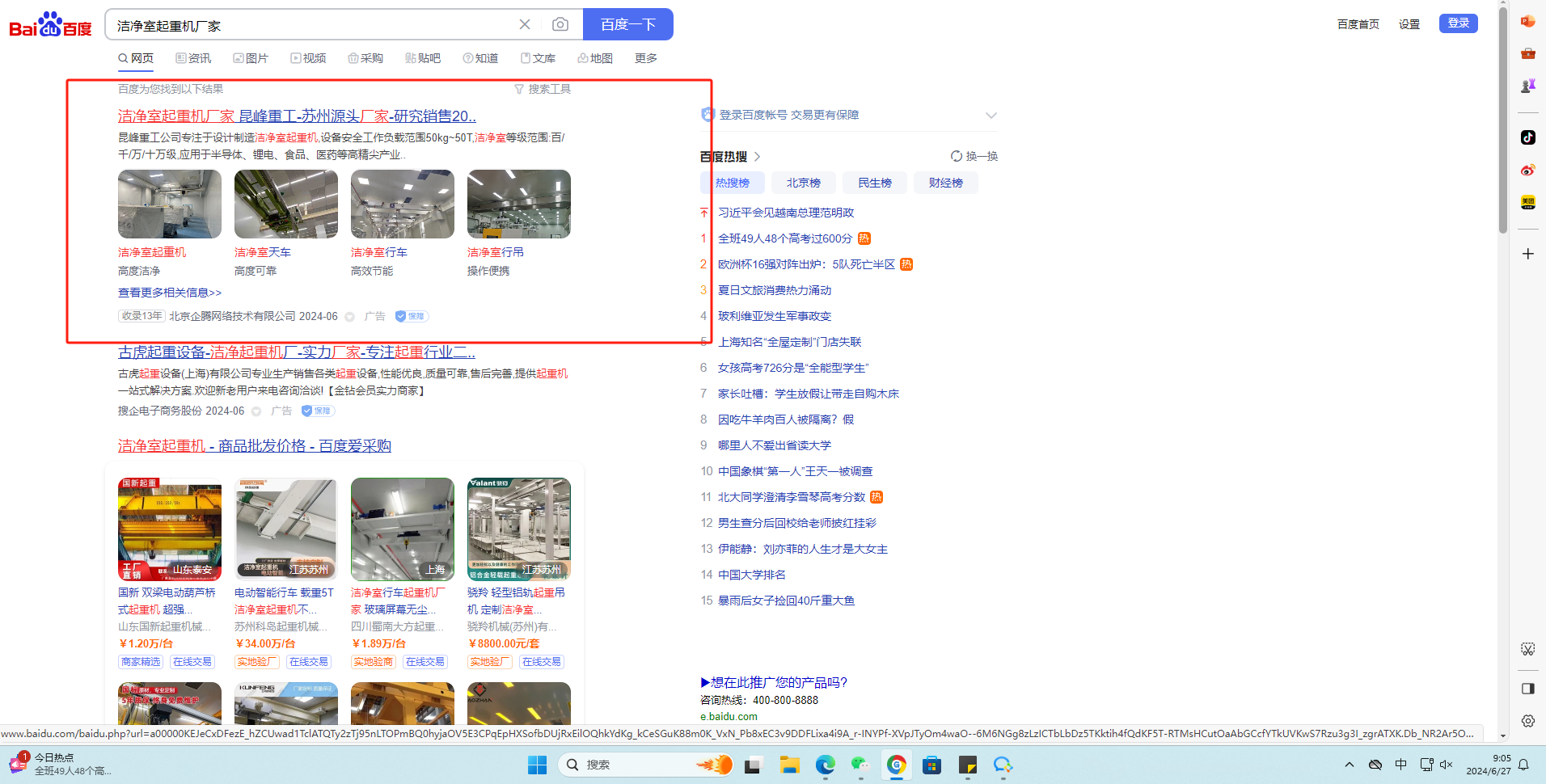Open the 古虎起重设备 result title
The height and width of the screenshot is (784, 1546).
click(x=297, y=352)
